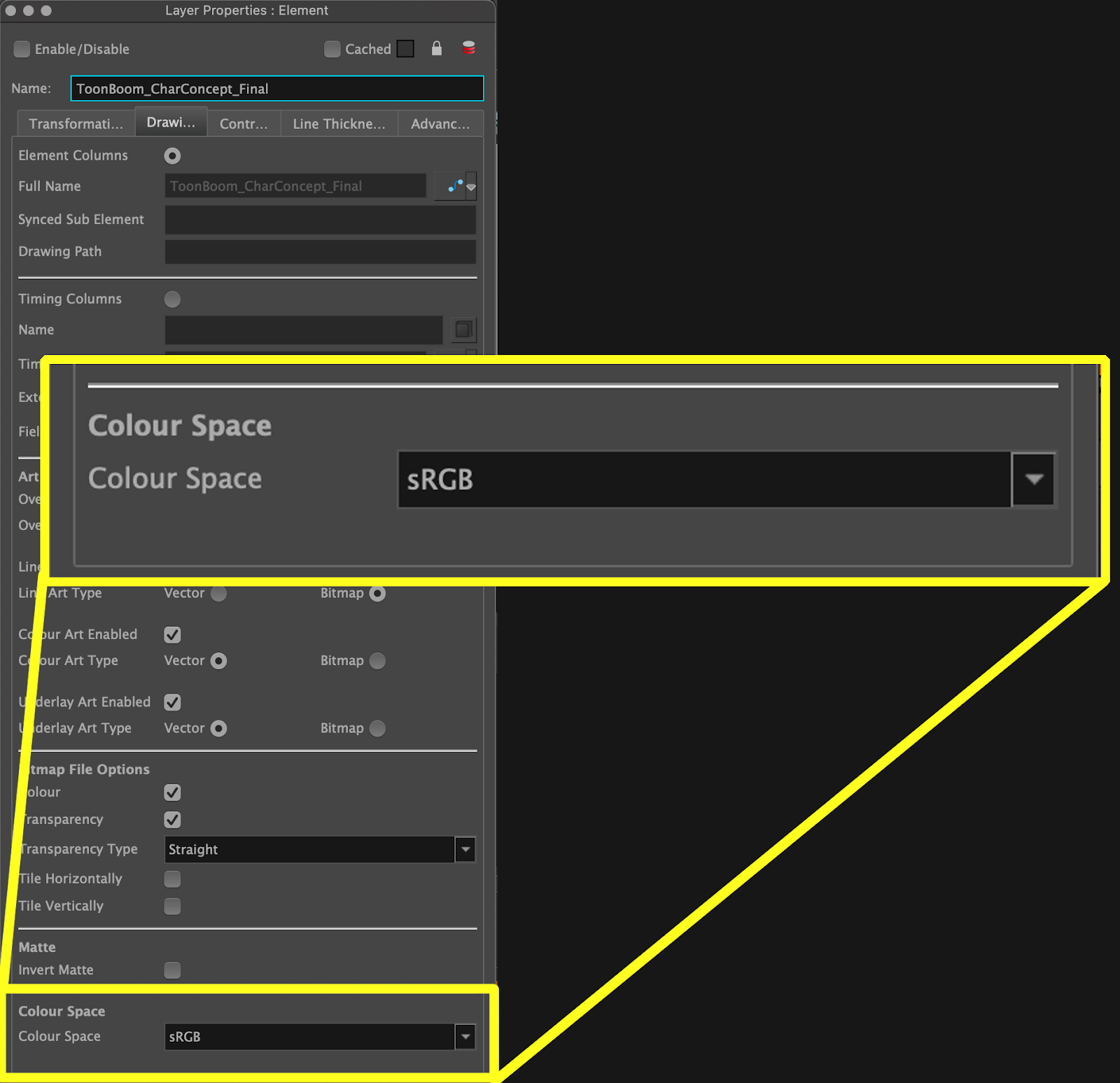The image size is (1120, 1083).
Task: Click the lock icon beside Cached
Action: click(437, 48)
